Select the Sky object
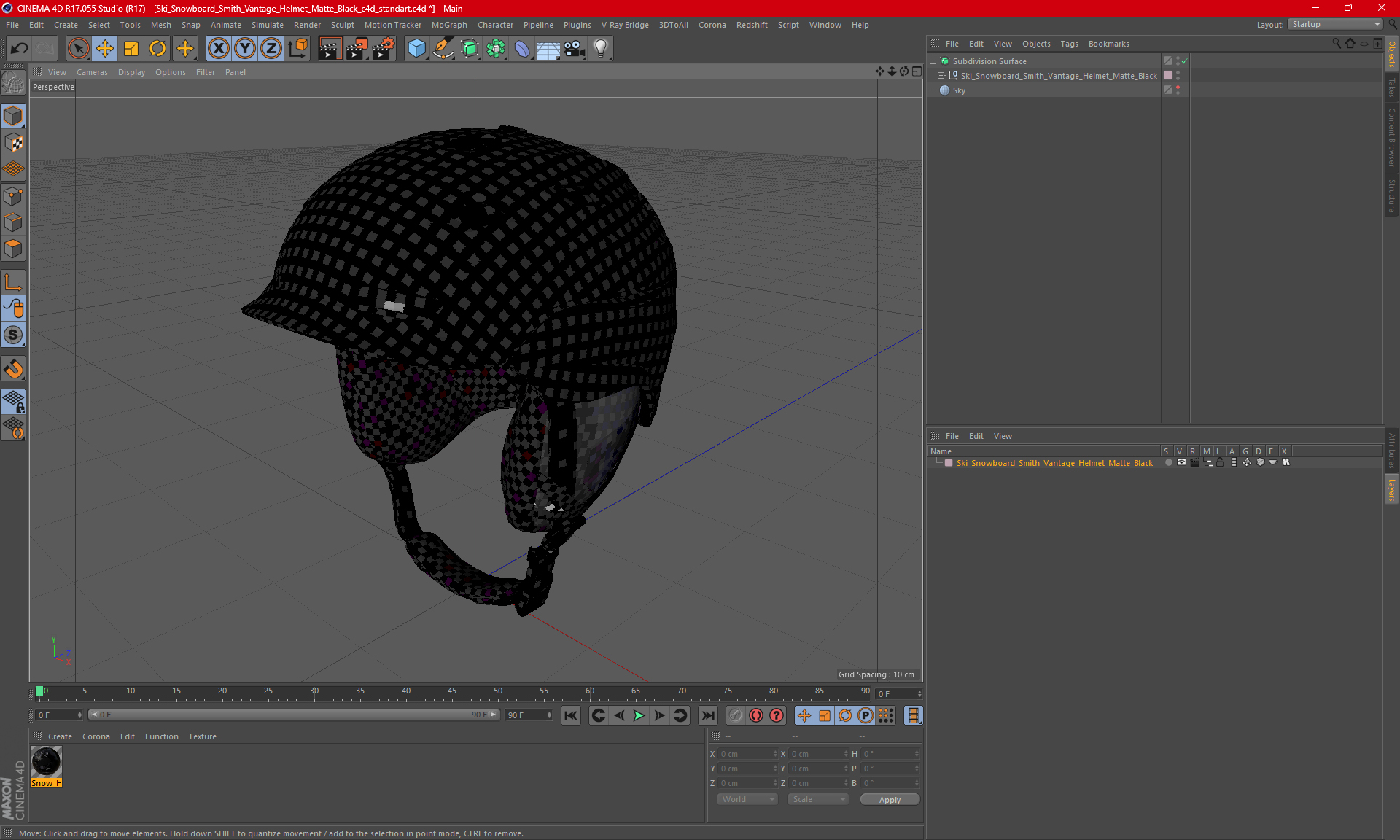The image size is (1400, 840). click(958, 90)
